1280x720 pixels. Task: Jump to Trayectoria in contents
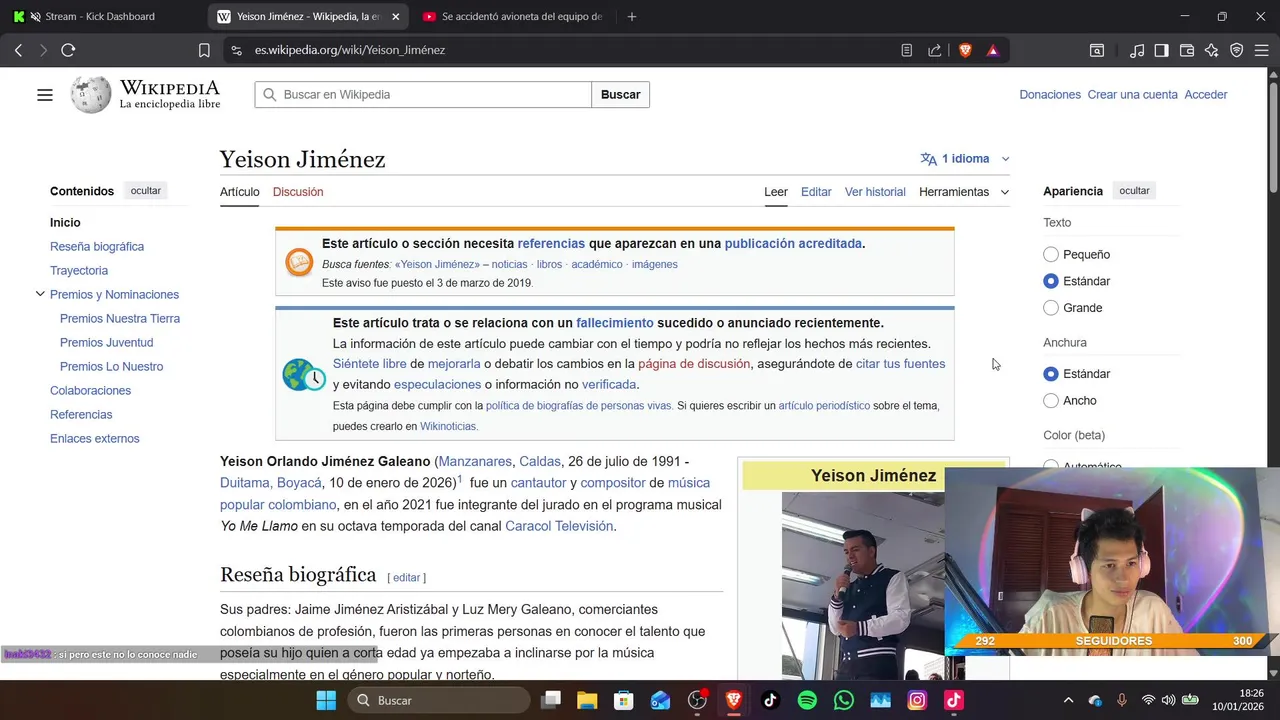tap(79, 271)
